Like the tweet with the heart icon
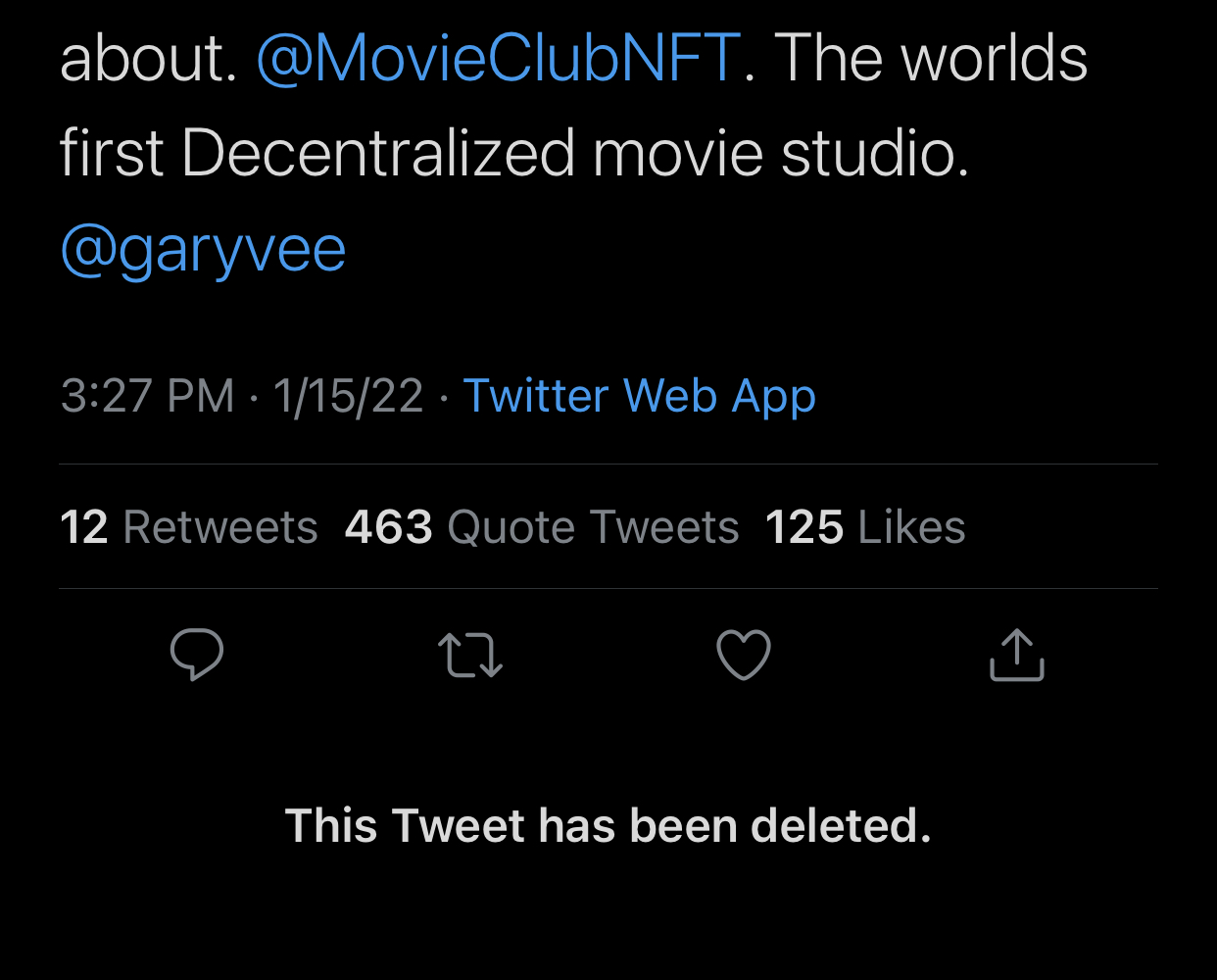 click(744, 655)
